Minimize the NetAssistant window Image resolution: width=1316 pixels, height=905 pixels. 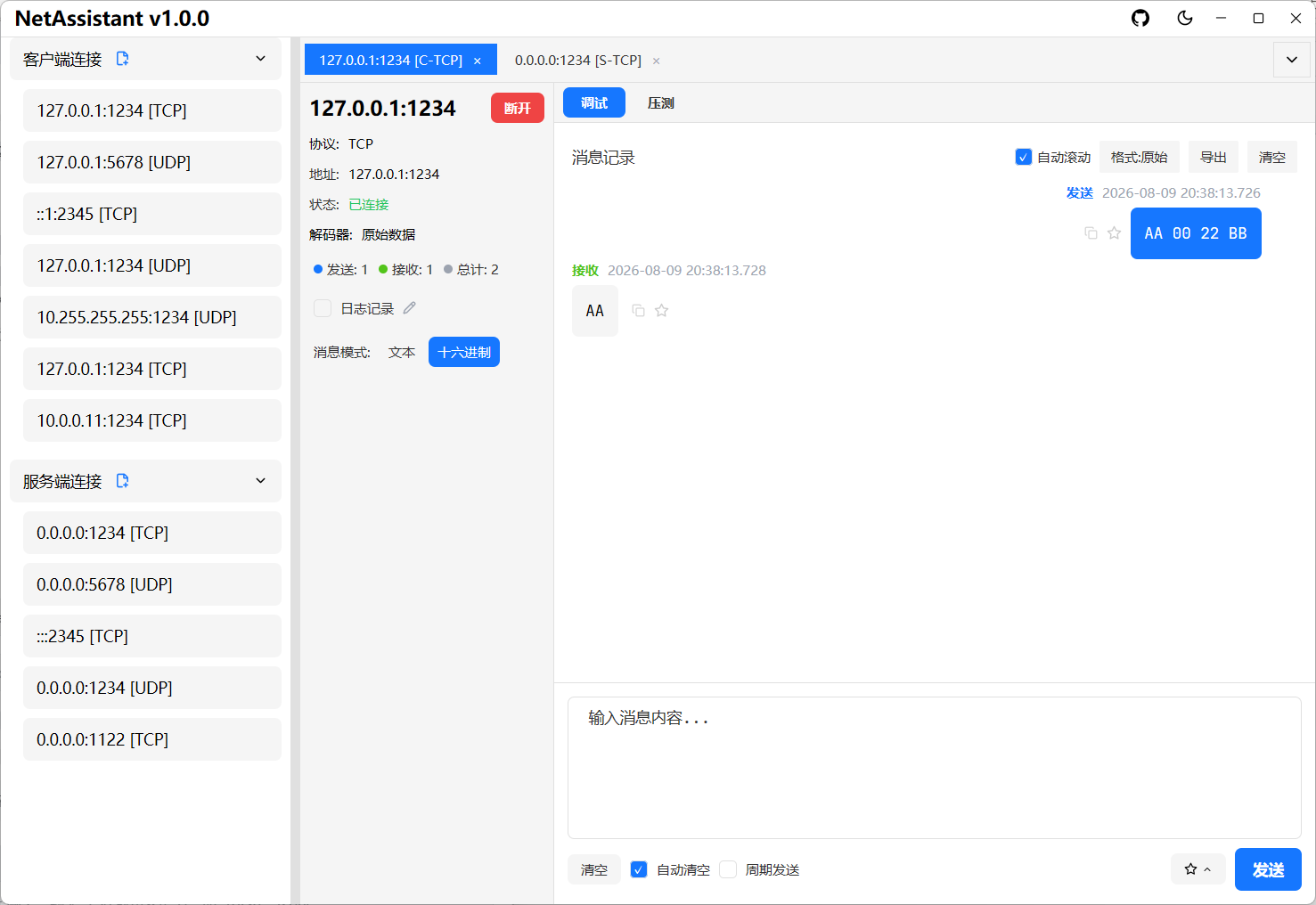click(x=1222, y=18)
